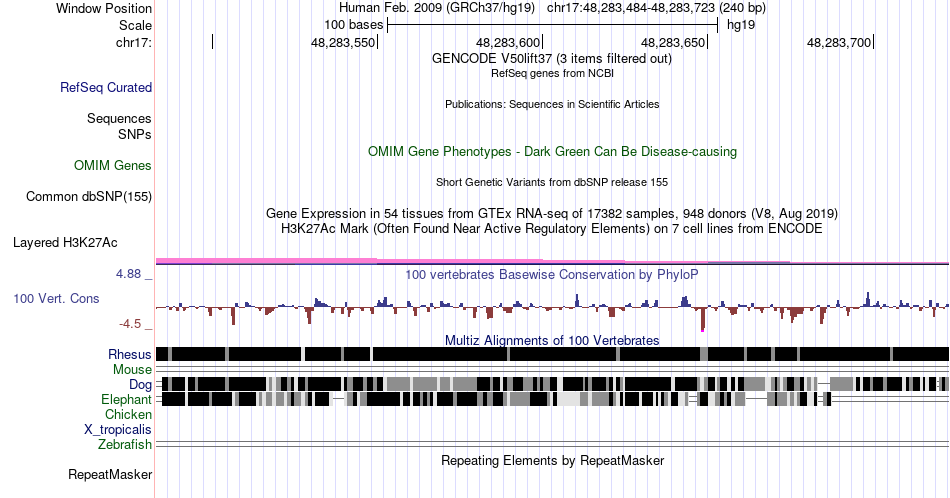The height and width of the screenshot is (498, 950).
Task: Click the Zebrafish alignment species label
Action: click(x=125, y=445)
